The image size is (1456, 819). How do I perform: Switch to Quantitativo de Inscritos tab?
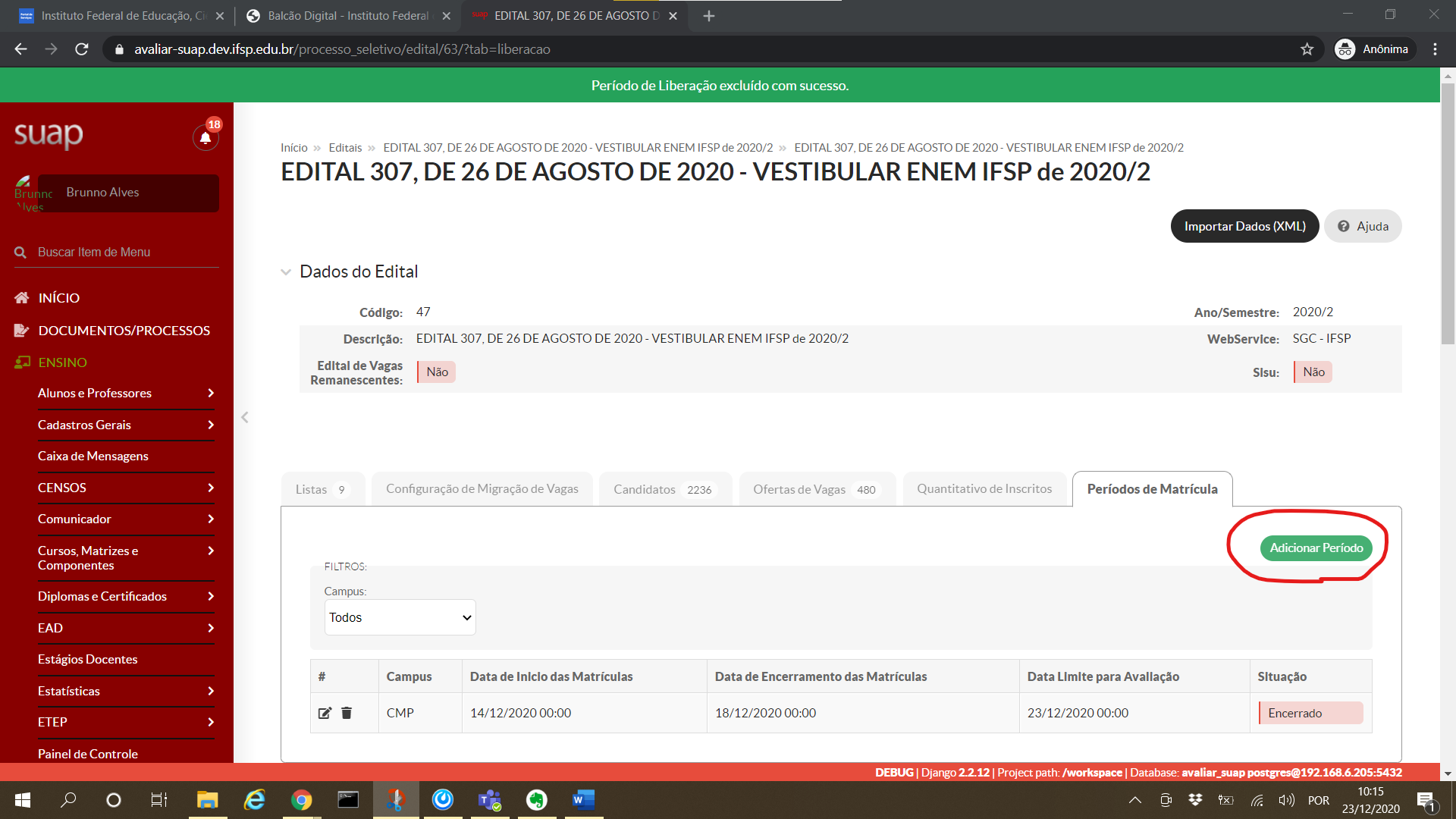point(984,489)
